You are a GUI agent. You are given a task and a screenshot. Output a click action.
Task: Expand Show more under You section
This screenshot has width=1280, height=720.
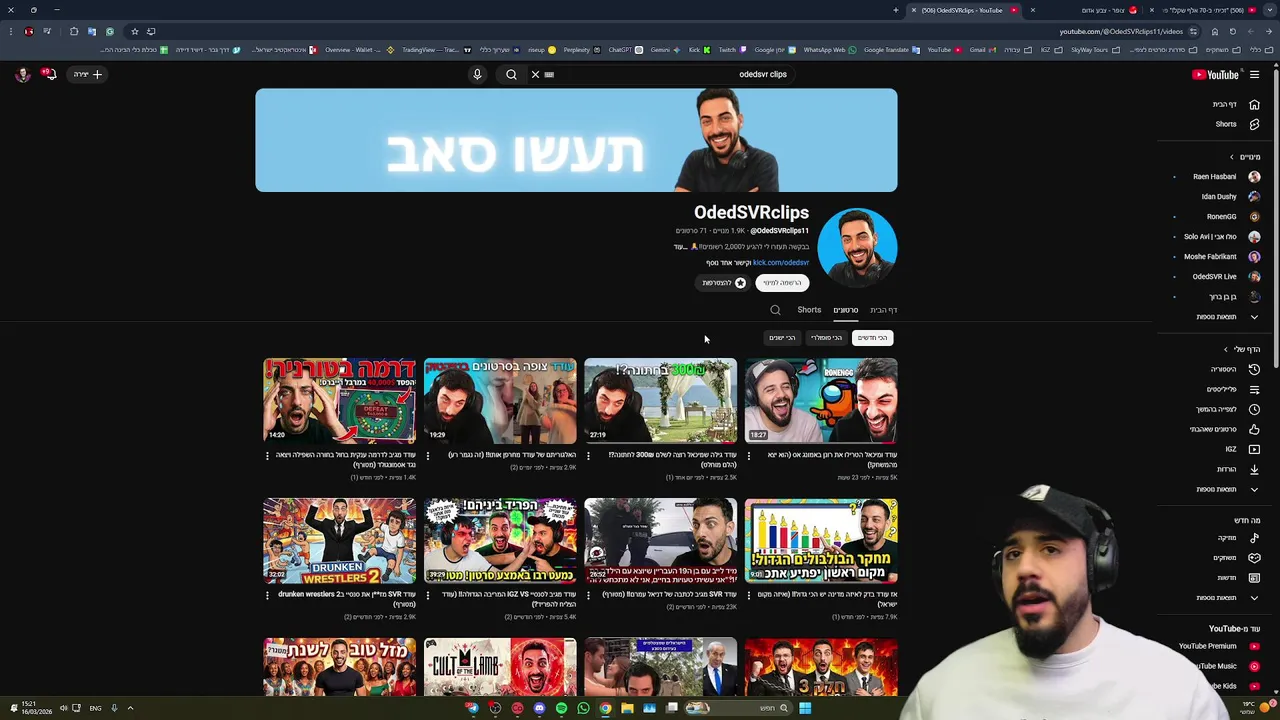[1227, 489]
